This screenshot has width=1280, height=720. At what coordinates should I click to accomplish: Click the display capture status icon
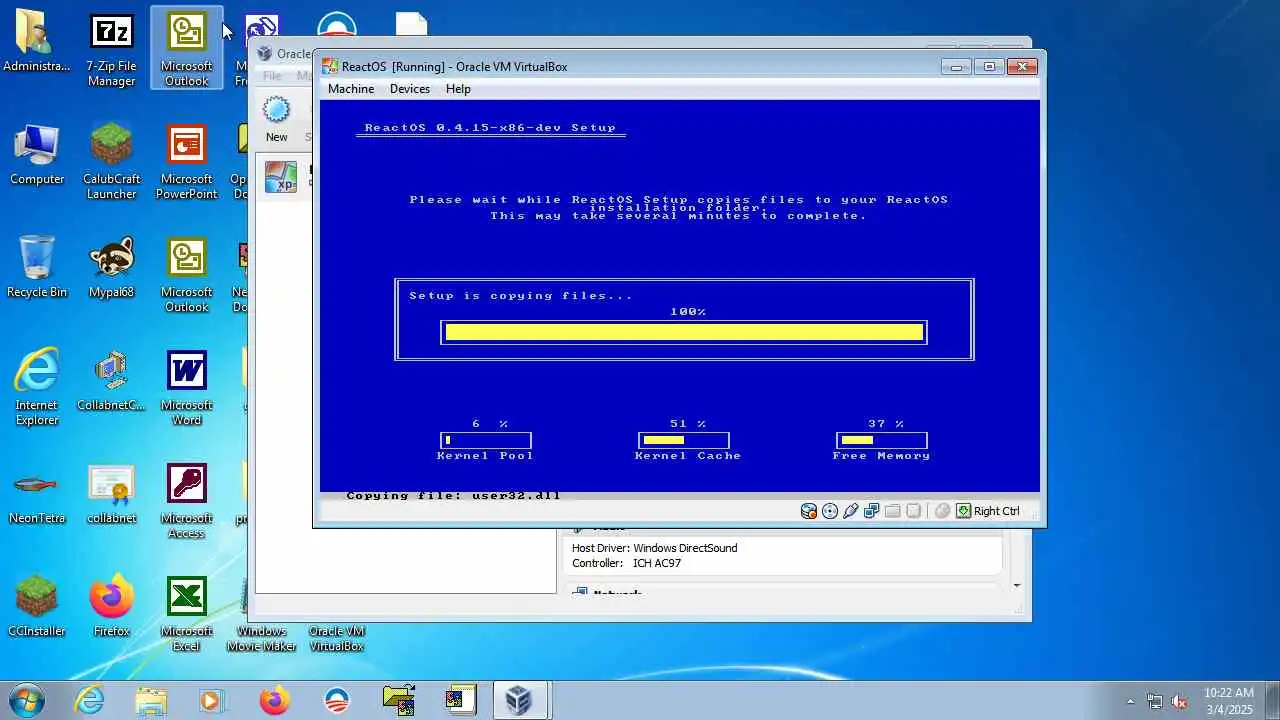(x=914, y=511)
